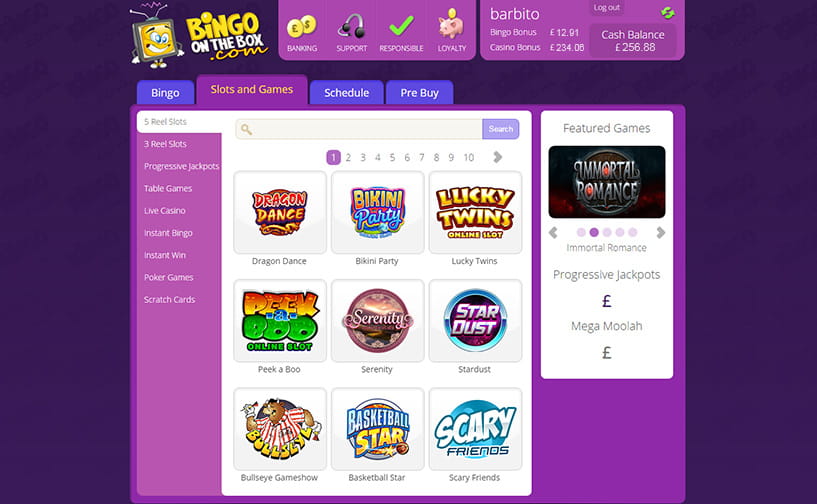Select the first featured games carousel dot

(581, 232)
